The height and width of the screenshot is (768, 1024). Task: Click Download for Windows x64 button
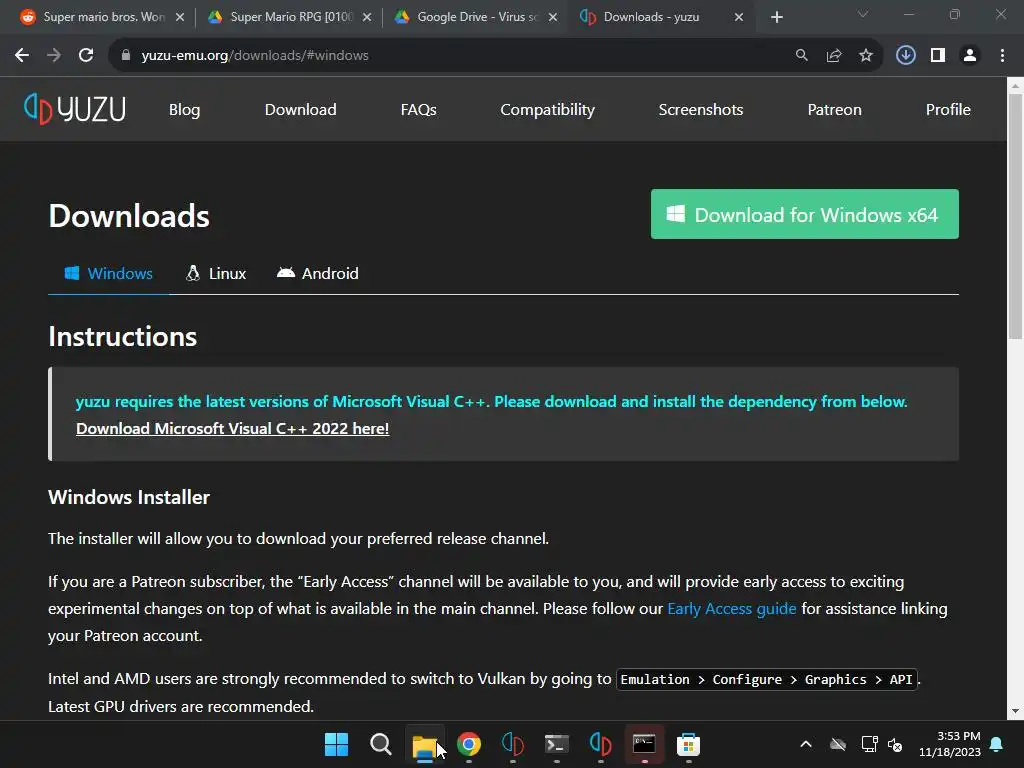805,214
